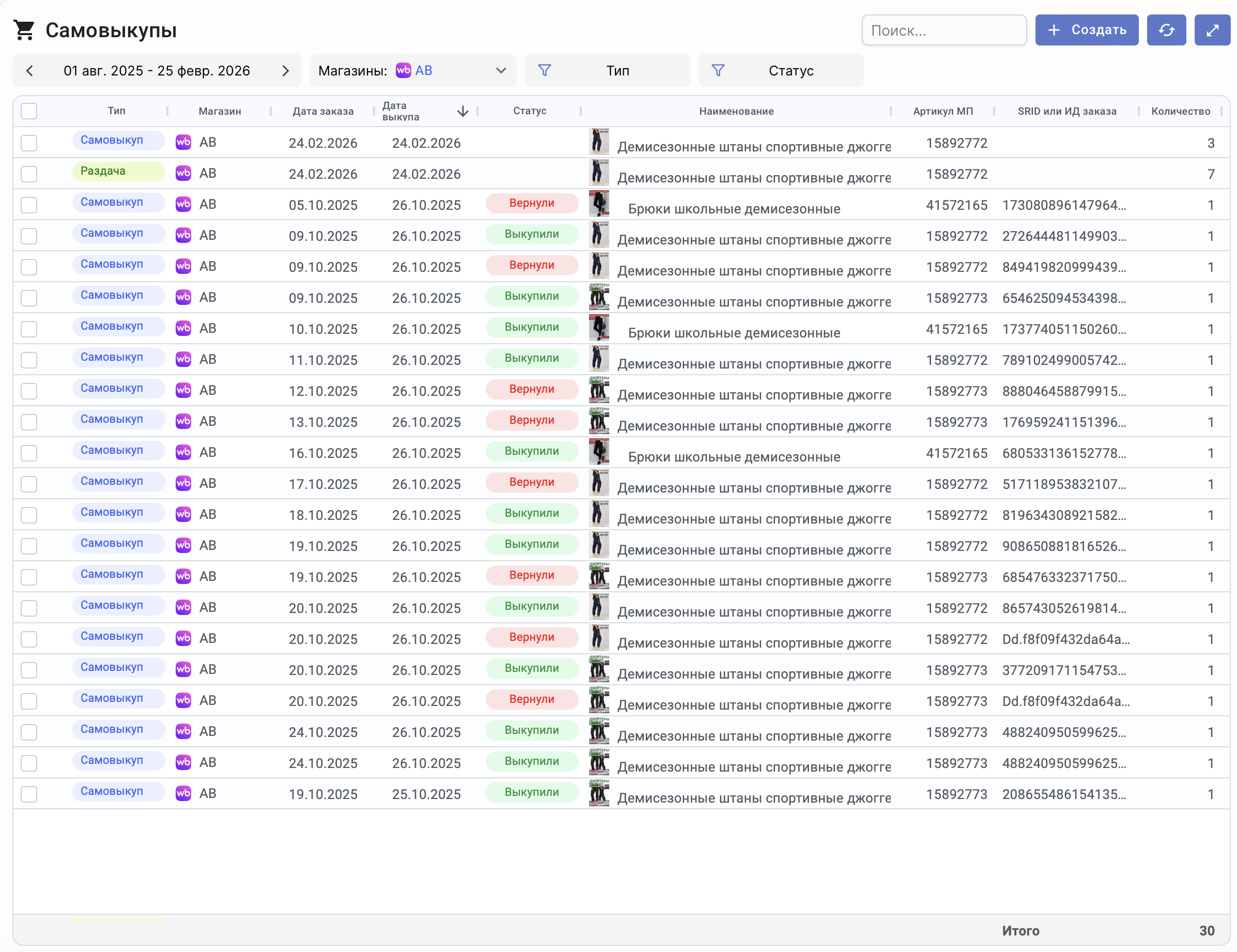Check the Раздача row checkbox
Viewport: 1237px width, 952px height.
coord(29,174)
